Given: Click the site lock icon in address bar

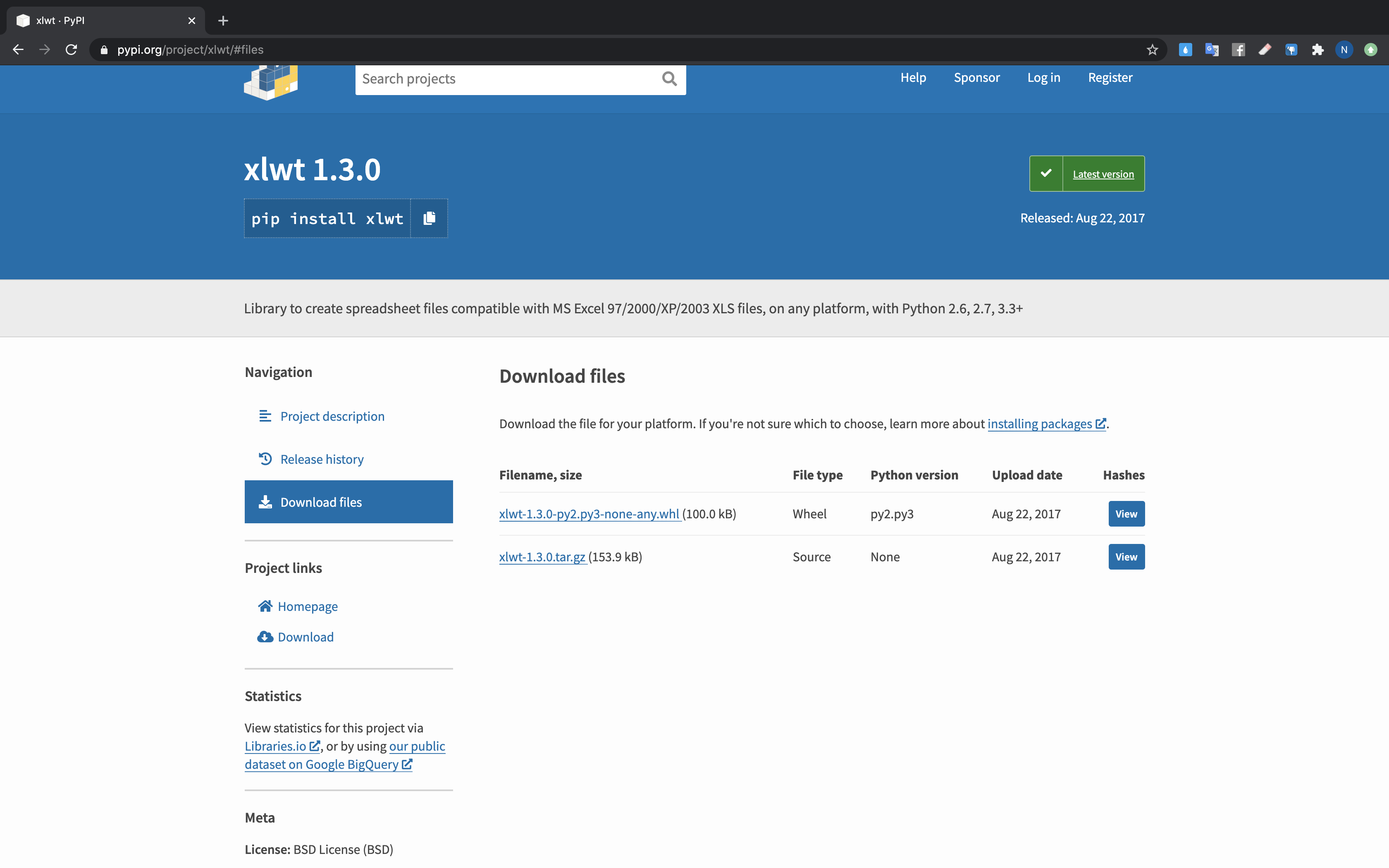Looking at the screenshot, I should (x=104, y=50).
